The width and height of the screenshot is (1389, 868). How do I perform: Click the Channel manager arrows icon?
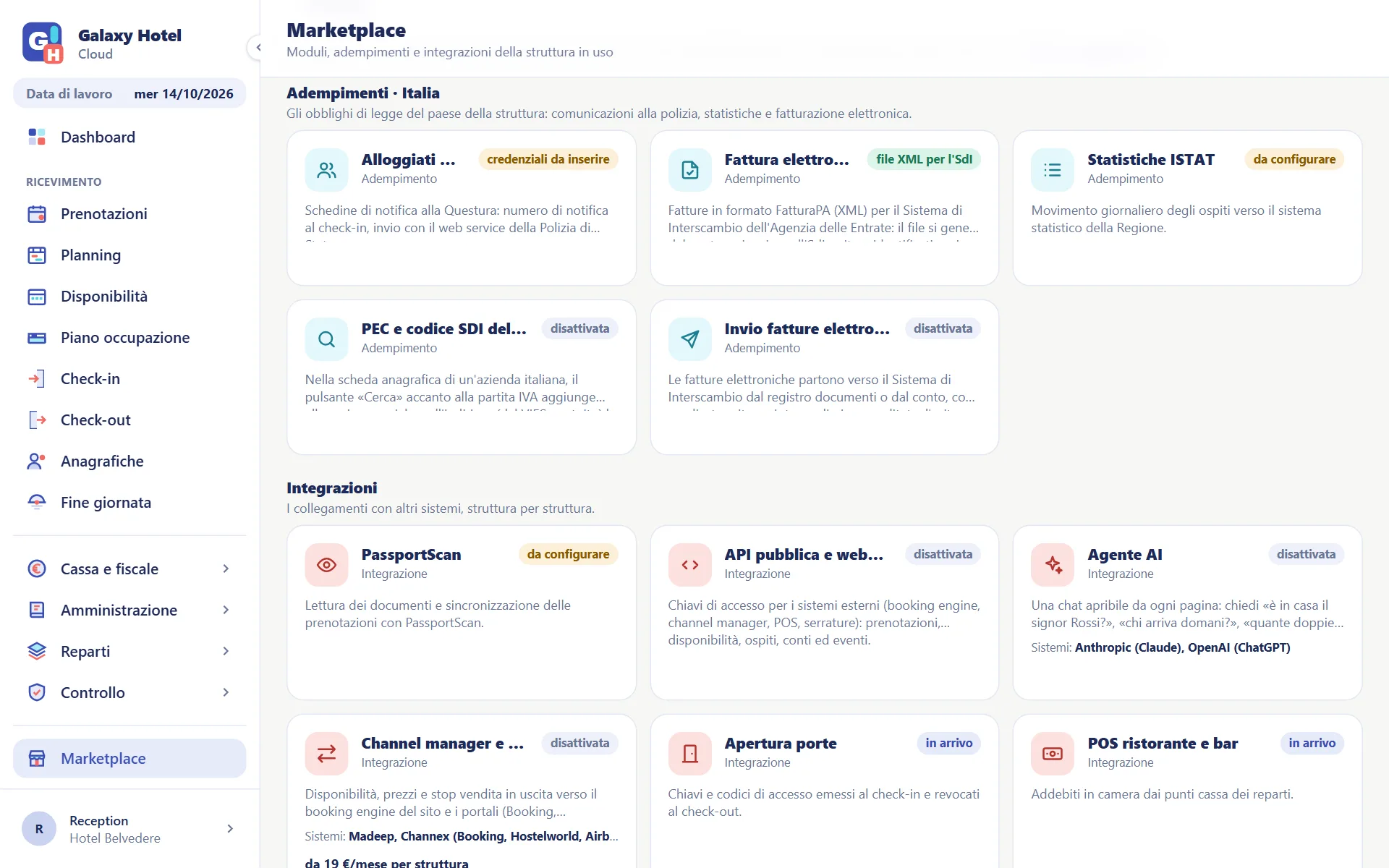click(326, 754)
